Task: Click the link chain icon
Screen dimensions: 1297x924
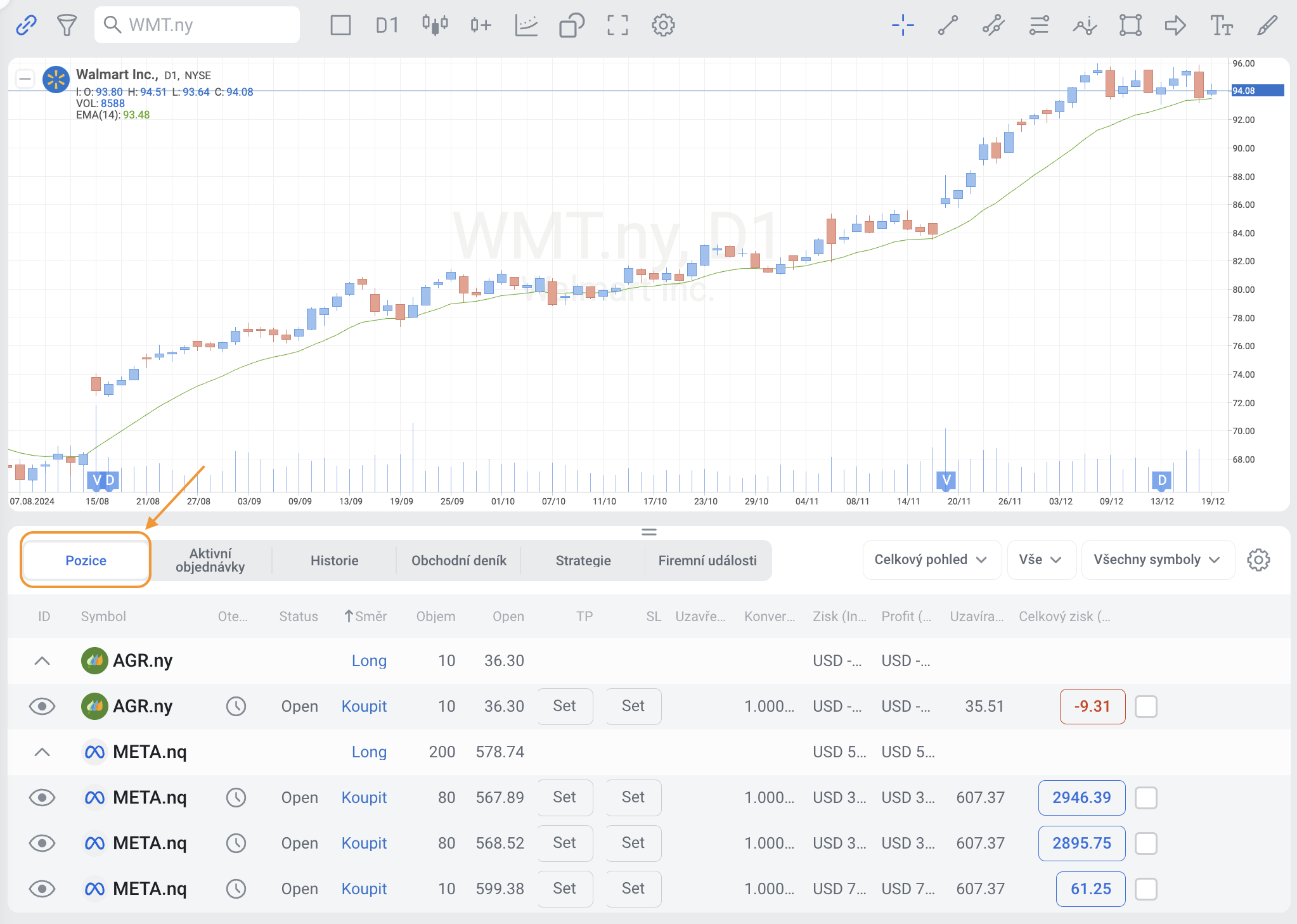Action: click(26, 25)
